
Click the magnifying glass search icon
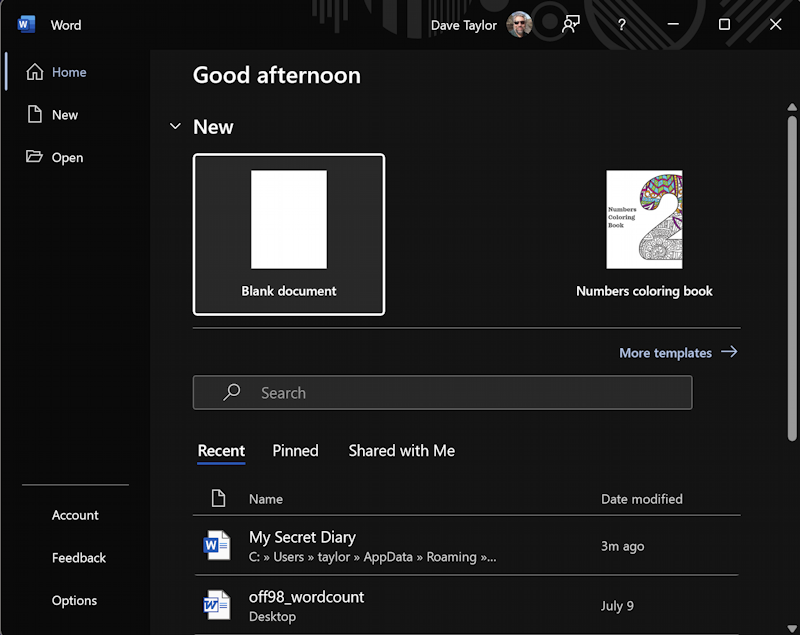pos(232,392)
